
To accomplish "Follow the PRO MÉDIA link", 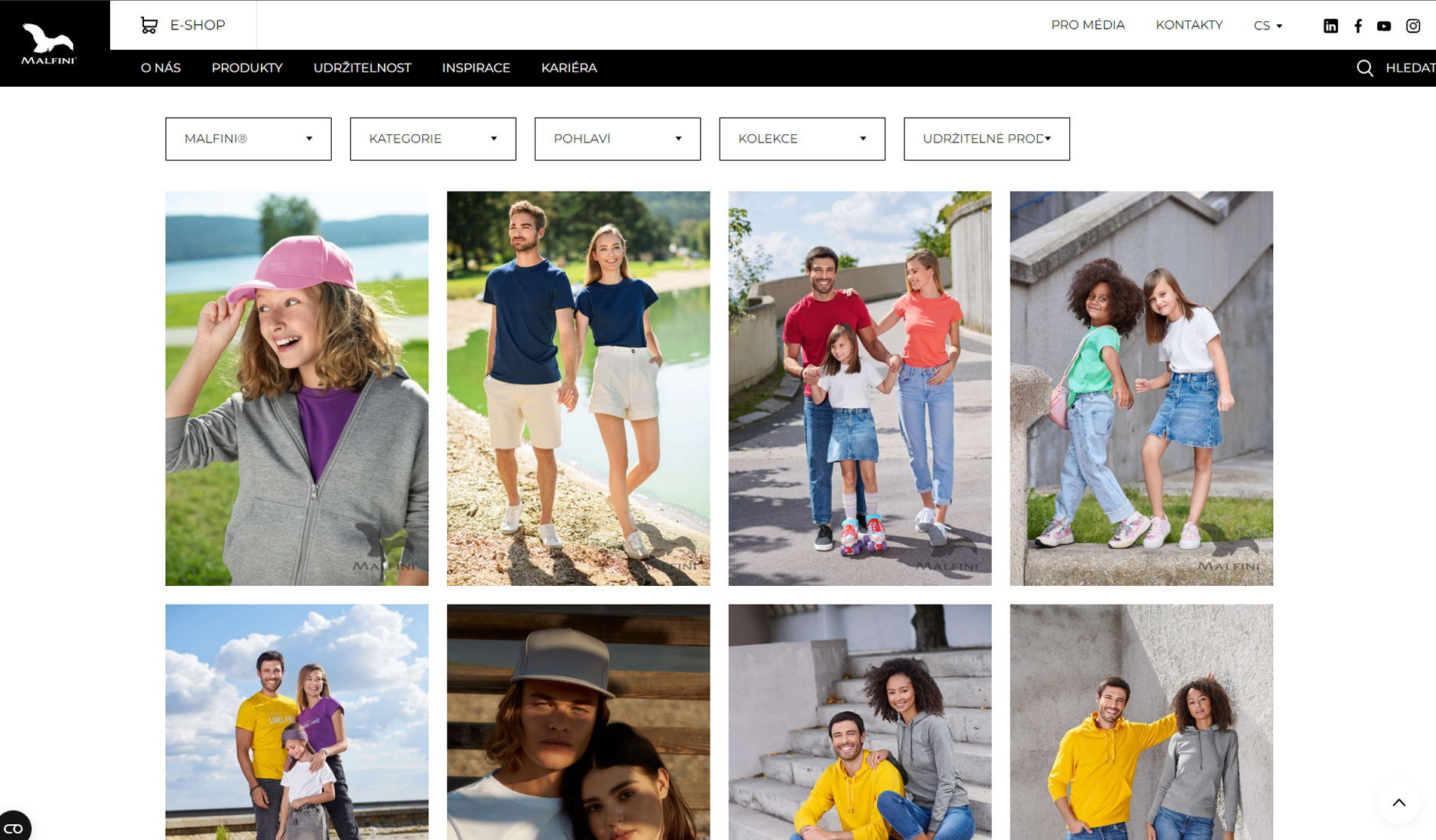I will click(x=1088, y=25).
